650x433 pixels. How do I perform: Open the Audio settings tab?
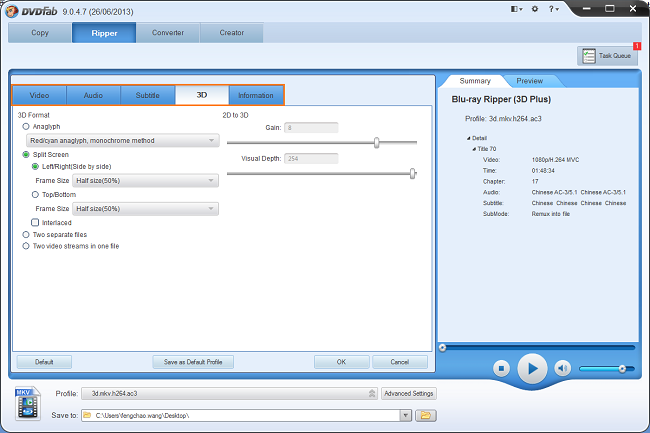tap(93, 95)
